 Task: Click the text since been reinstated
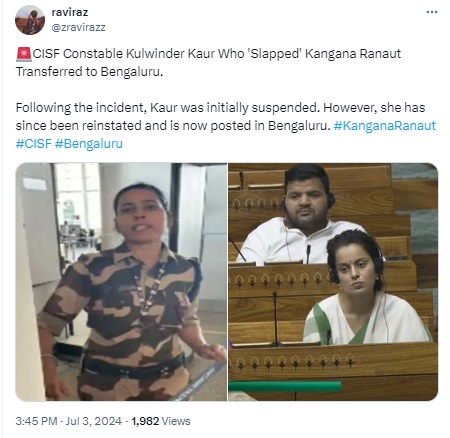79,126
